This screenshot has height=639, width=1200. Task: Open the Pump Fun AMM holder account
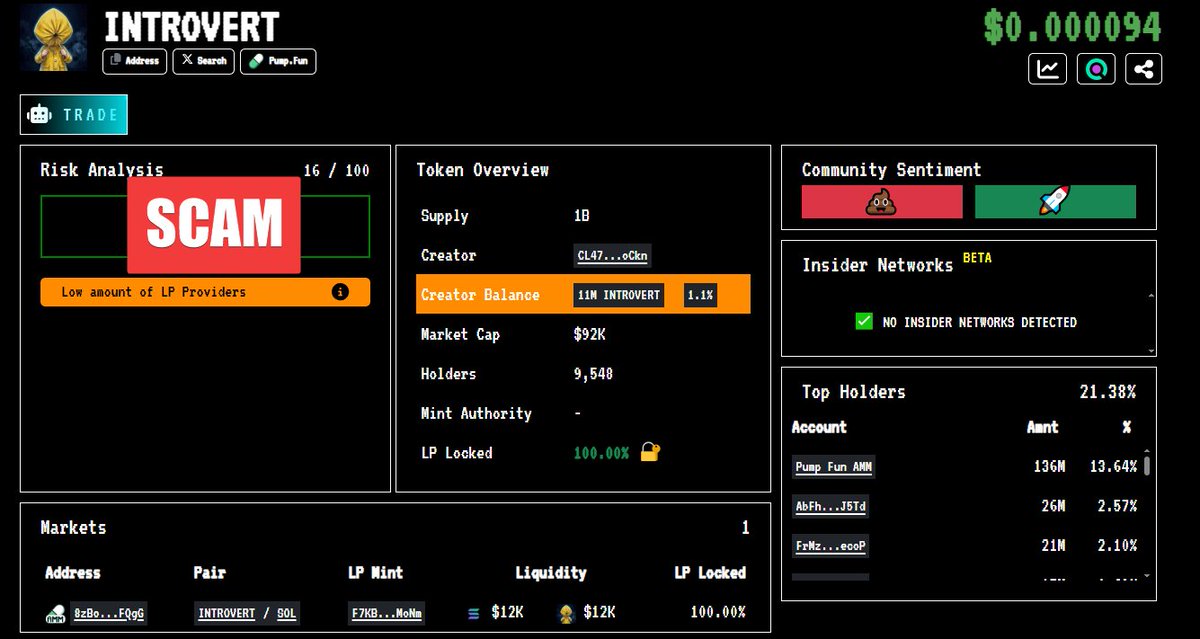coord(835,467)
